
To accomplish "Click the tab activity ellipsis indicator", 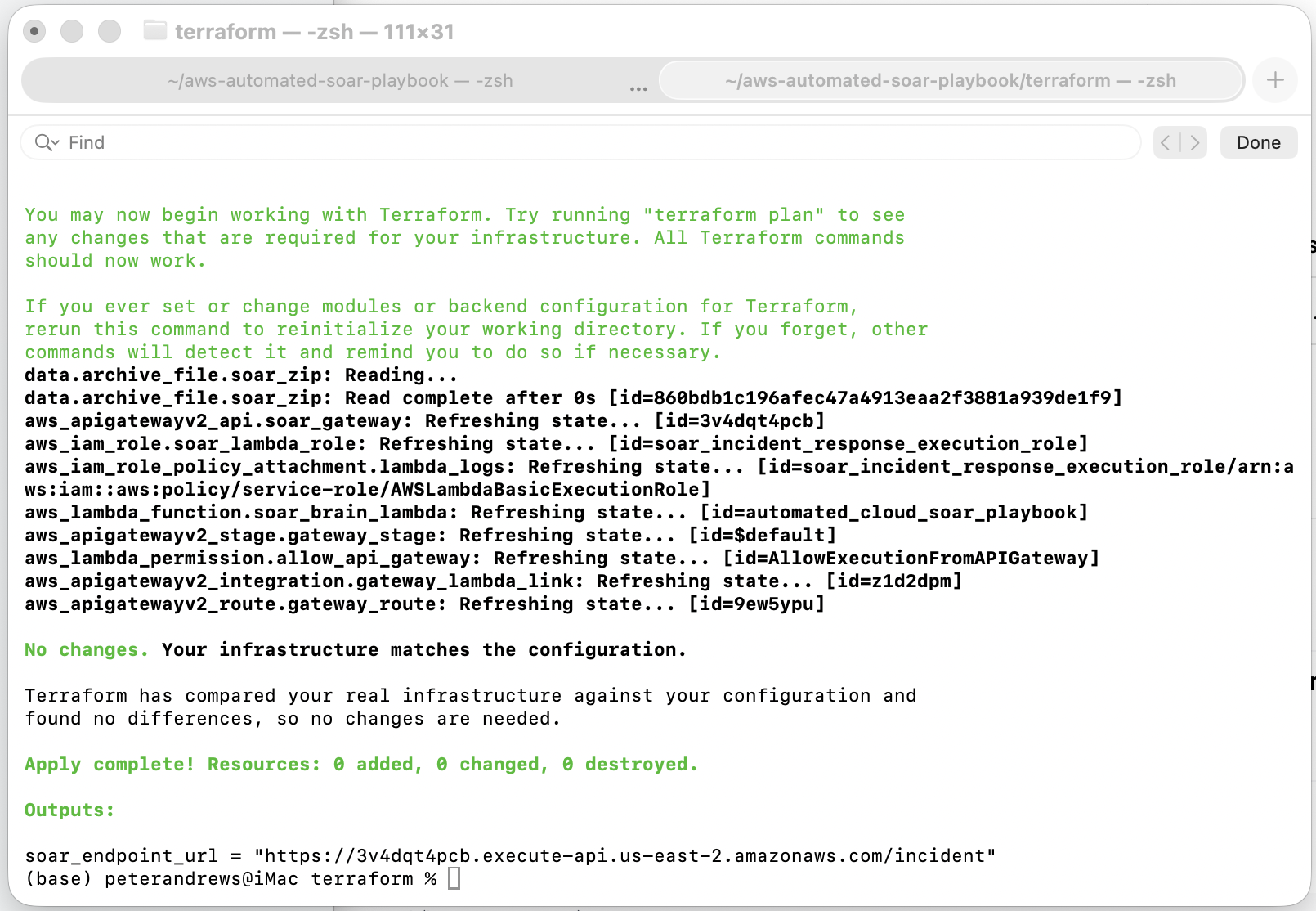I will coord(638,88).
